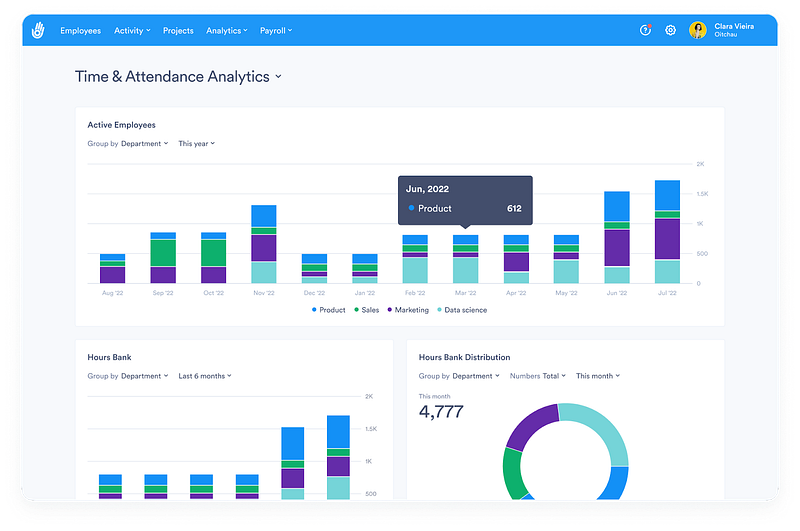Image resolution: width=800 pixels, height=531 pixels.
Task: Go to the Employees menu item
Action: point(81,31)
